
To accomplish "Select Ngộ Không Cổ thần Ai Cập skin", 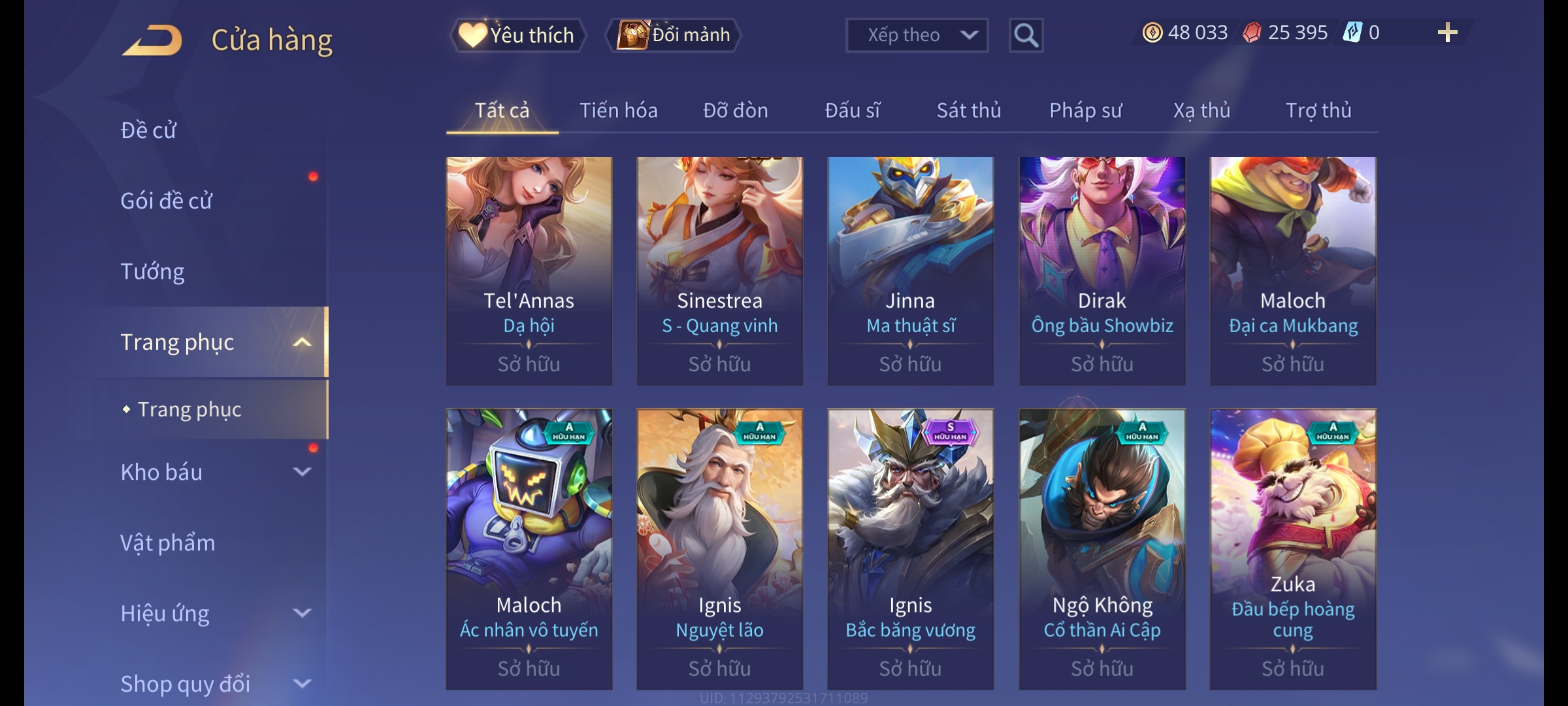I will 1102,549.
